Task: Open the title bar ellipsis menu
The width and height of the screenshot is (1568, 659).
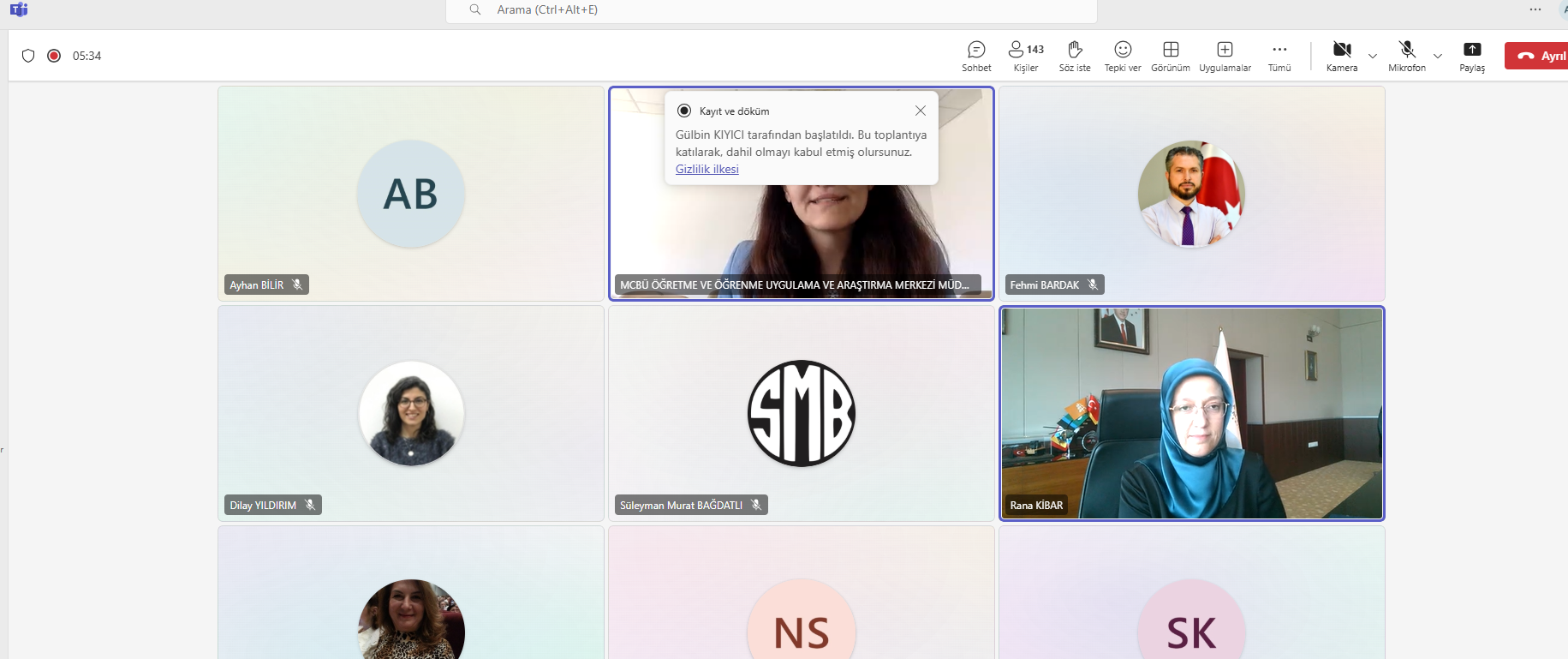Action: [x=1535, y=9]
